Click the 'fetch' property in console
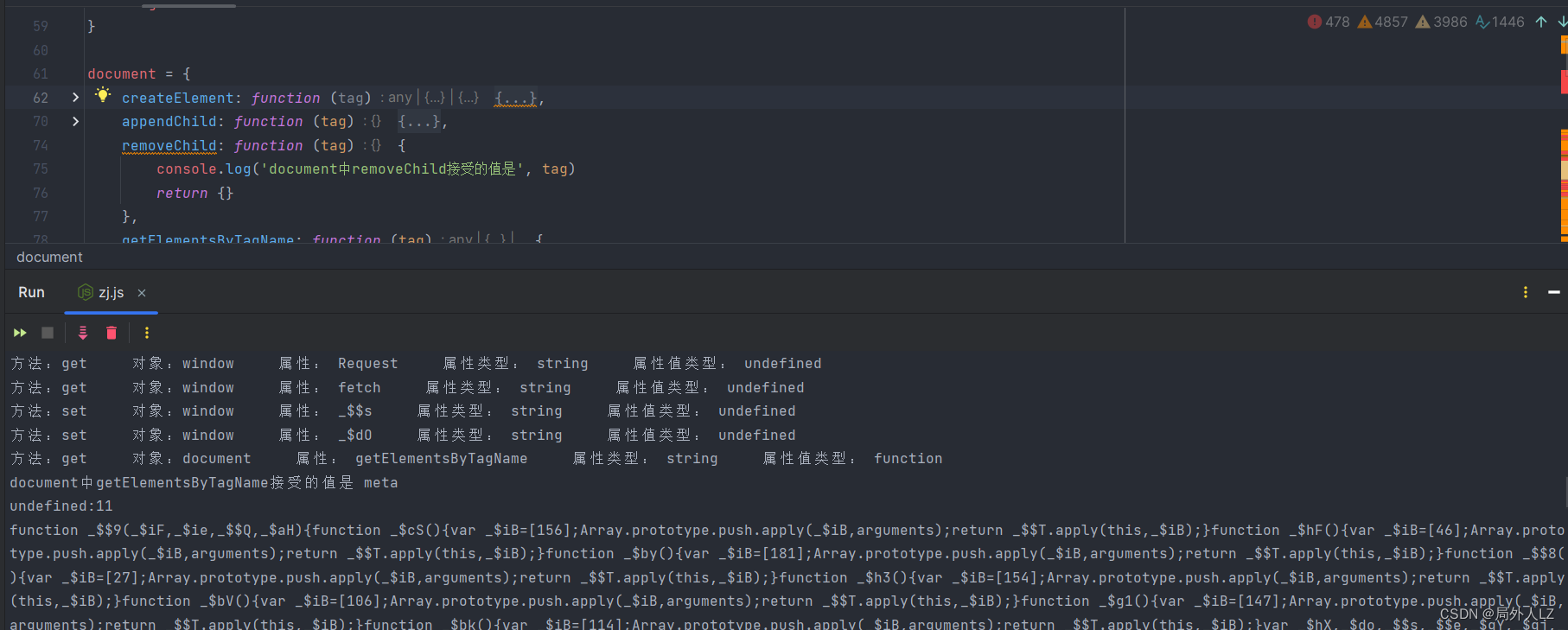The image size is (1568, 630). coord(359,388)
